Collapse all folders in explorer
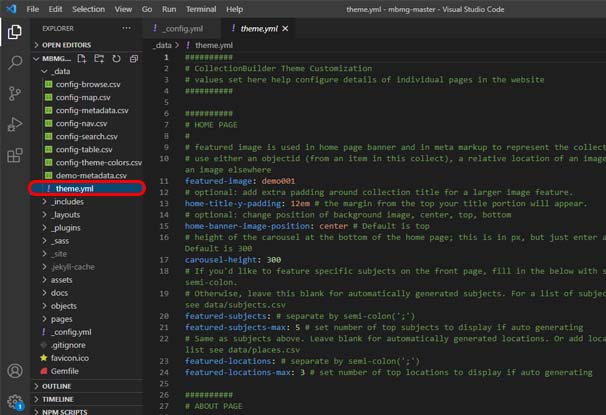Image resolution: width=606 pixels, height=415 pixels. click(x=131, y=59)
